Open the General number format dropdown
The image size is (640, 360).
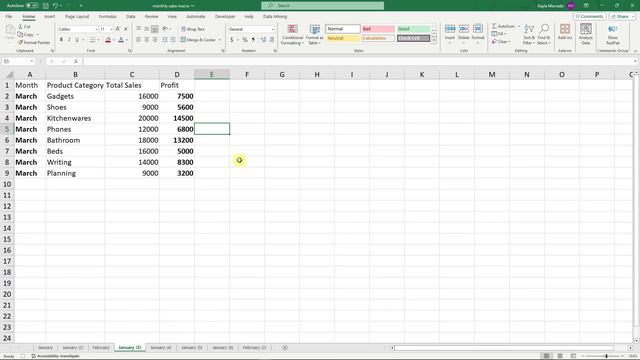[273, 29]
